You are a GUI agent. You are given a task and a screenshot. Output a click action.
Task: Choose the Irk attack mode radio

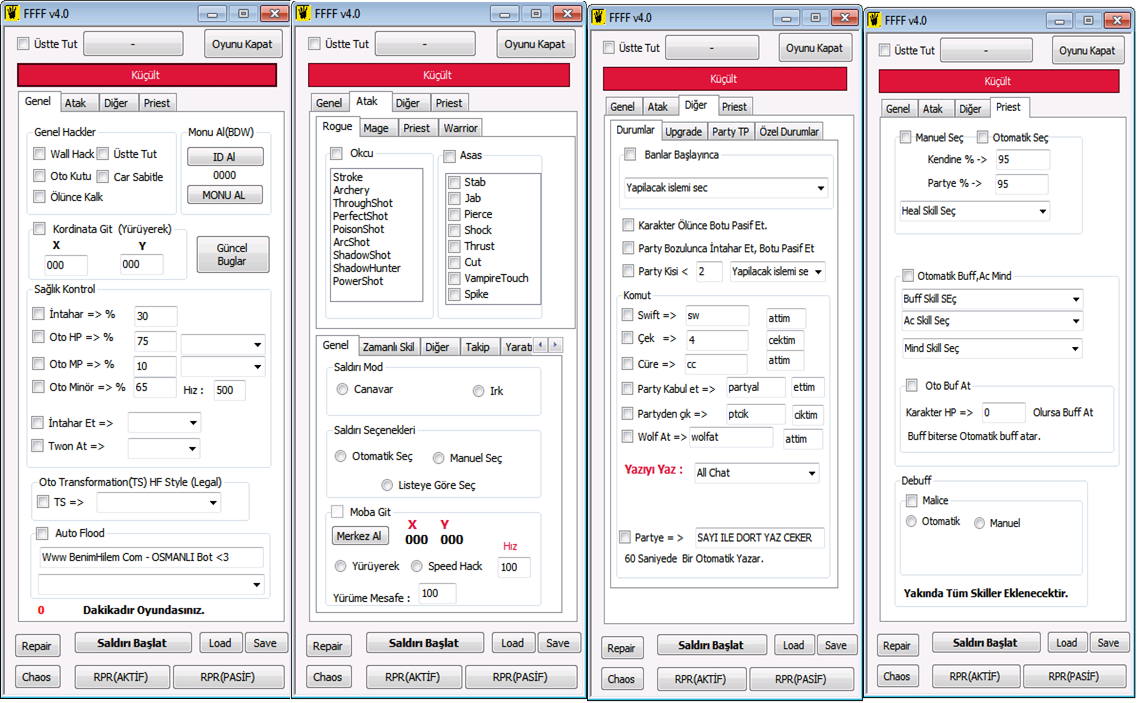point(479,391)
